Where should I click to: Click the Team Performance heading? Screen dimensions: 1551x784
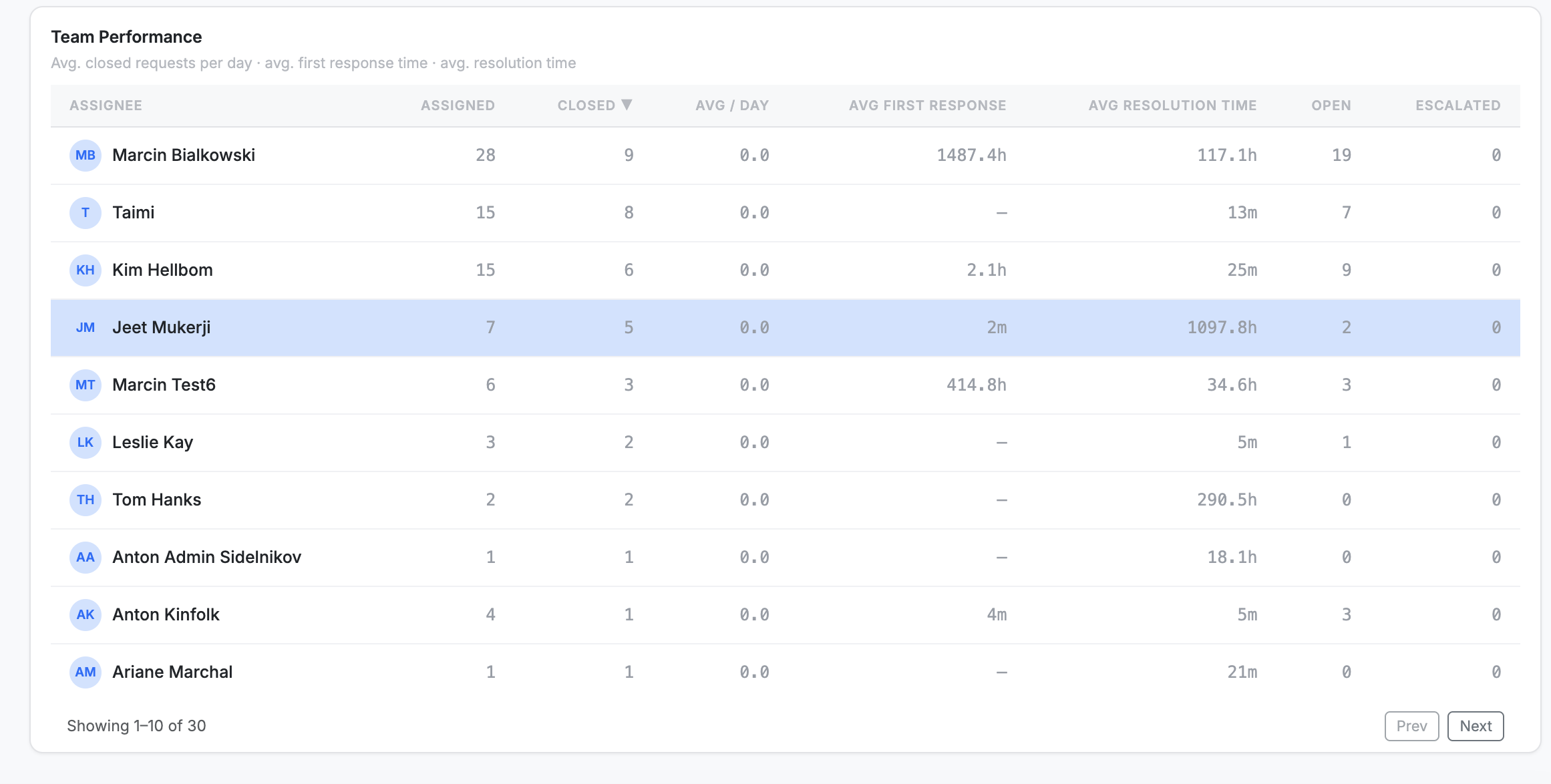(126, 37)
